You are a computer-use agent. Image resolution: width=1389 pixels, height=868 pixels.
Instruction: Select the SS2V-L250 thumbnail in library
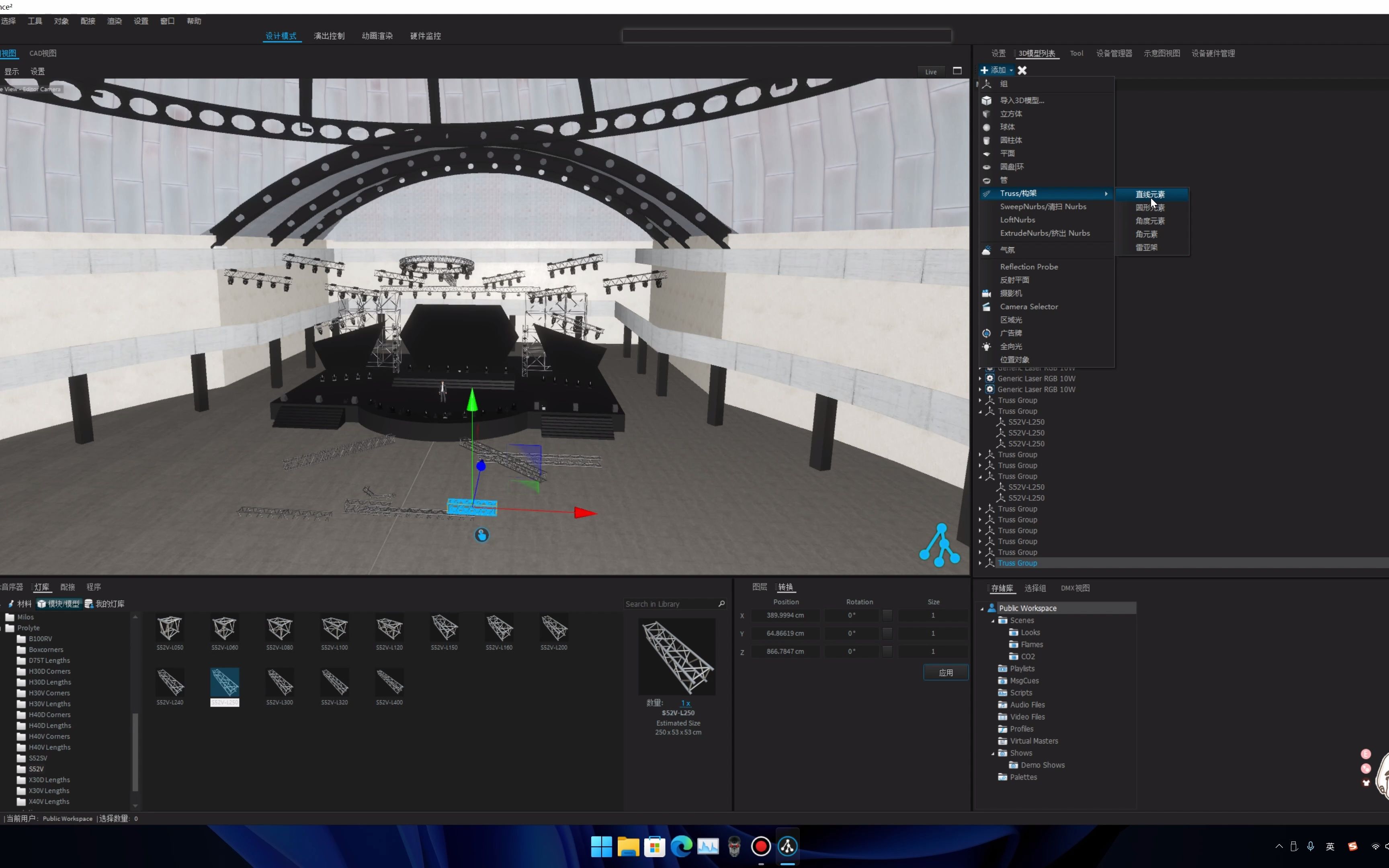pyautogui.click(x=224, y=683)
